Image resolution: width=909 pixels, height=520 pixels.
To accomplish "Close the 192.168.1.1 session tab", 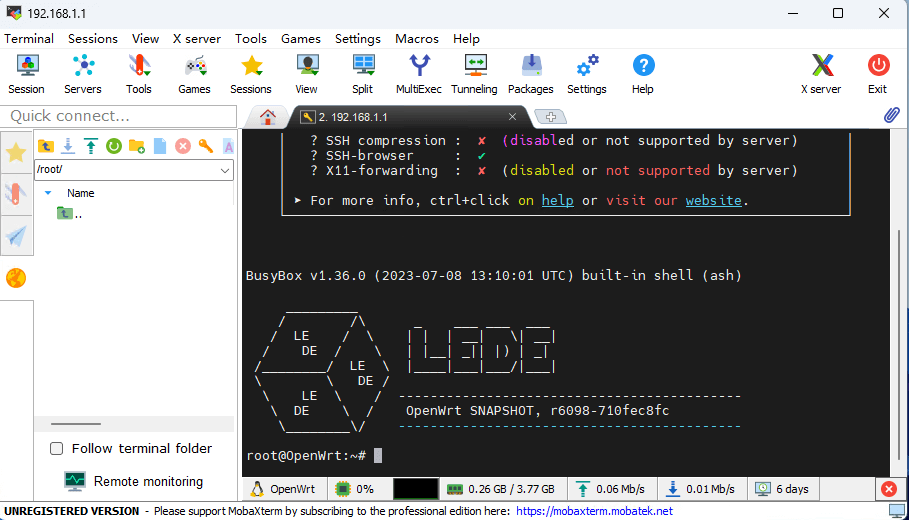I will click(512, 117).
